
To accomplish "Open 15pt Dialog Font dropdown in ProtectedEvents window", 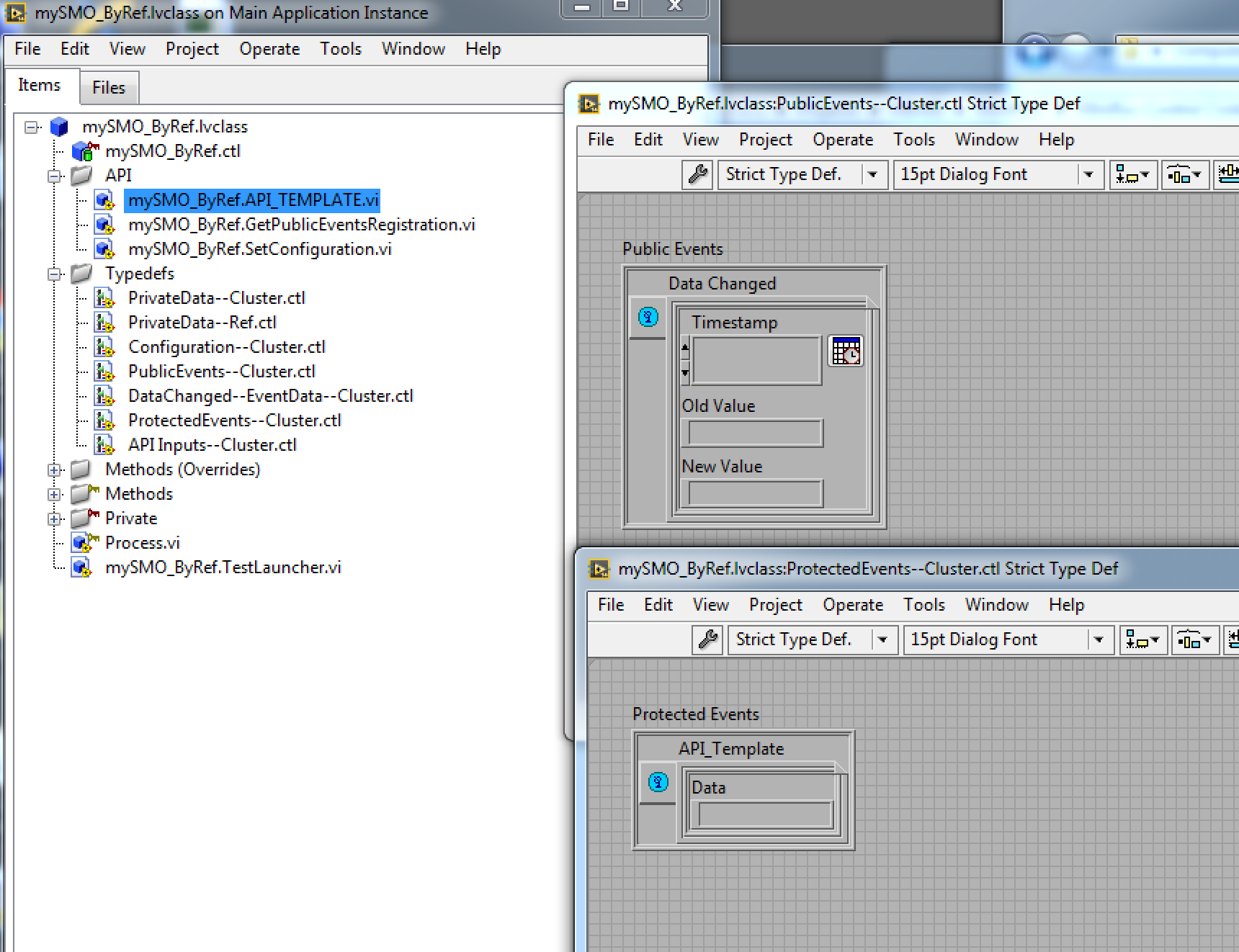I will click(x=1008, y=639).
